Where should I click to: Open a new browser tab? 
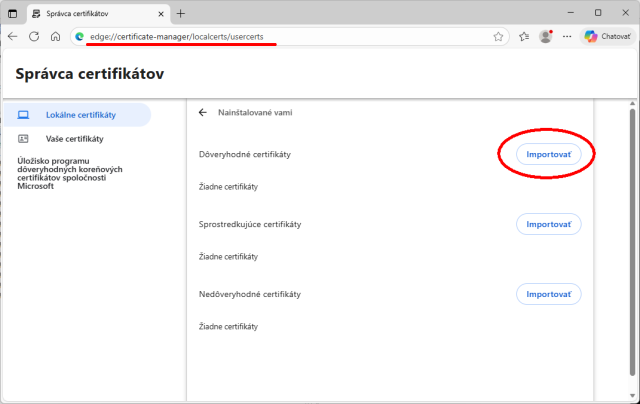(x=181, y=13)
